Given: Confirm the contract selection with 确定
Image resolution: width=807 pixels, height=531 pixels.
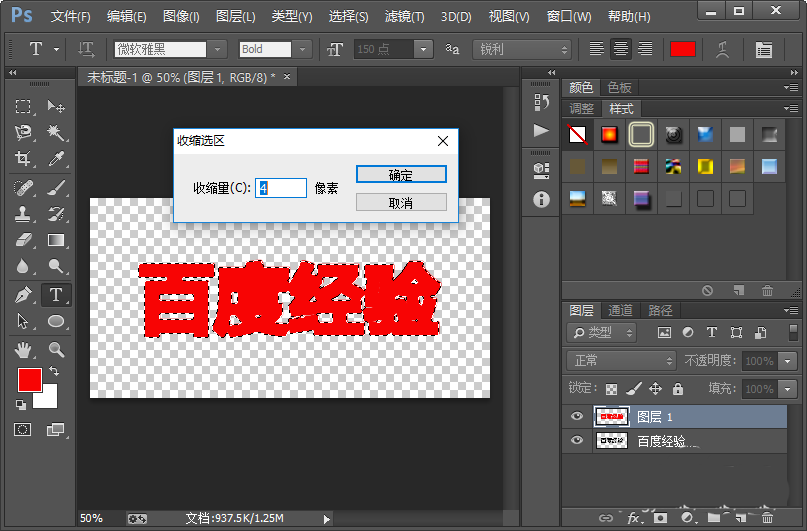Looking at the screenshot, I should point(401,174).
